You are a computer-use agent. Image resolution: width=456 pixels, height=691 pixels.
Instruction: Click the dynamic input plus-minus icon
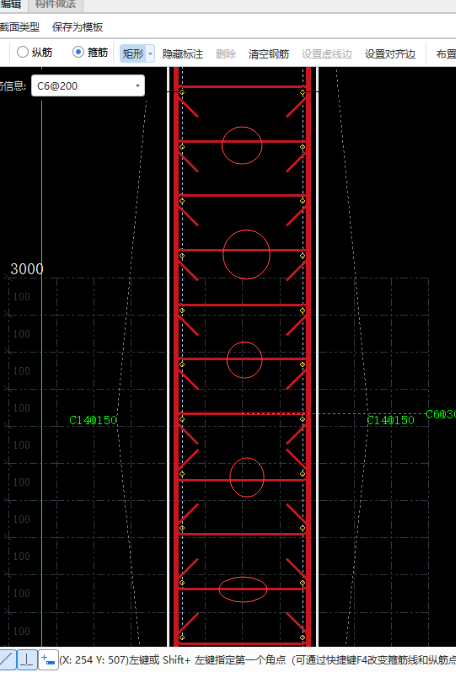[48, 659]
